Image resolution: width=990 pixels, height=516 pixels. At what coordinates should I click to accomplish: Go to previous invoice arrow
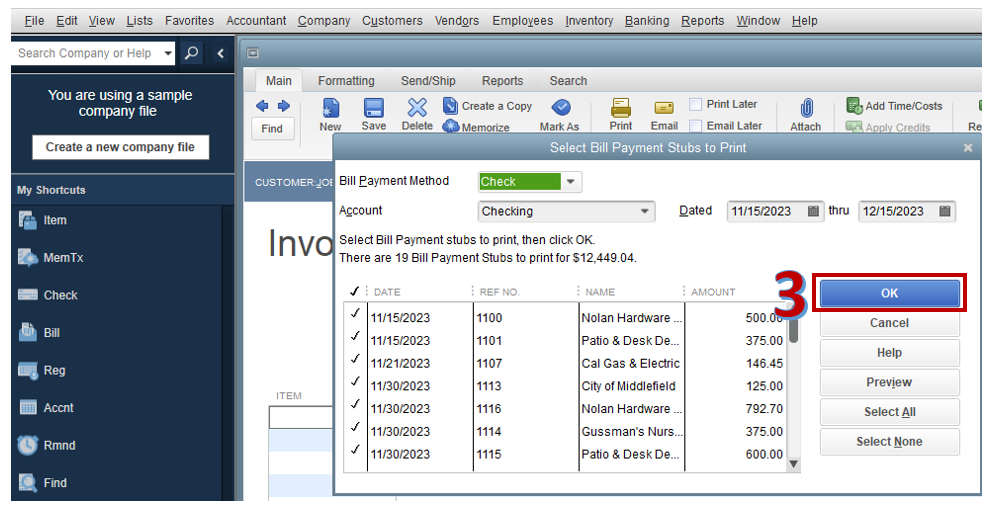click(x=262, y=106)
